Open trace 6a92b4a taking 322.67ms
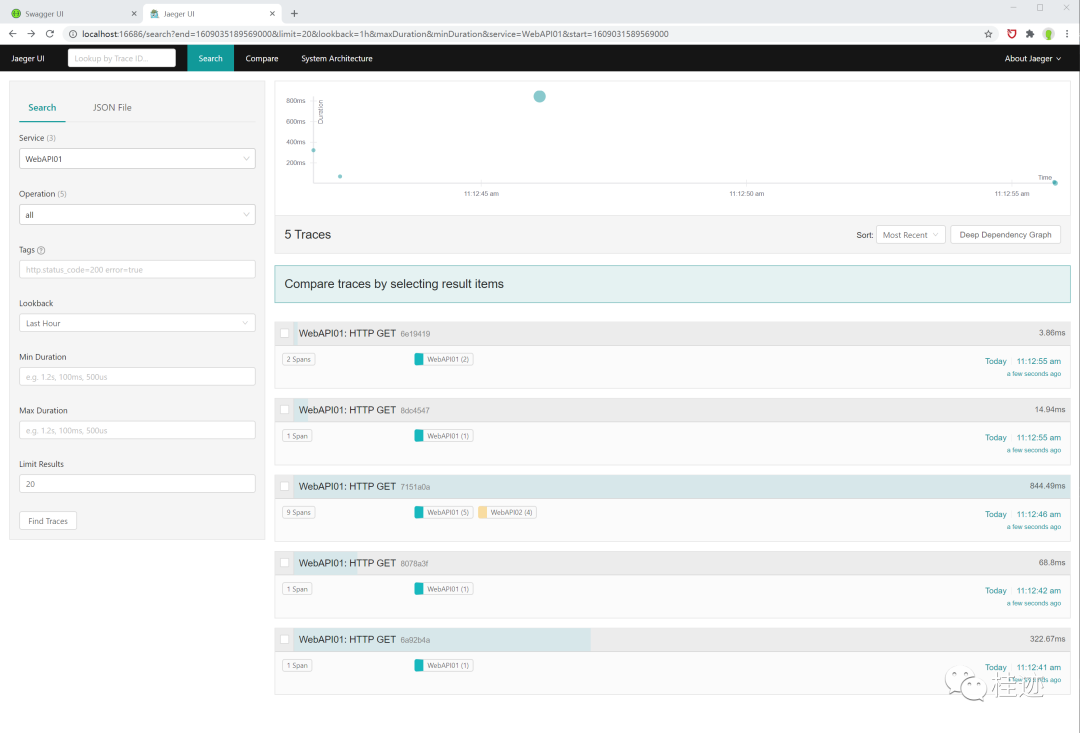The image size is (1080, 733). pyautogui.click(x=672, y=639)
